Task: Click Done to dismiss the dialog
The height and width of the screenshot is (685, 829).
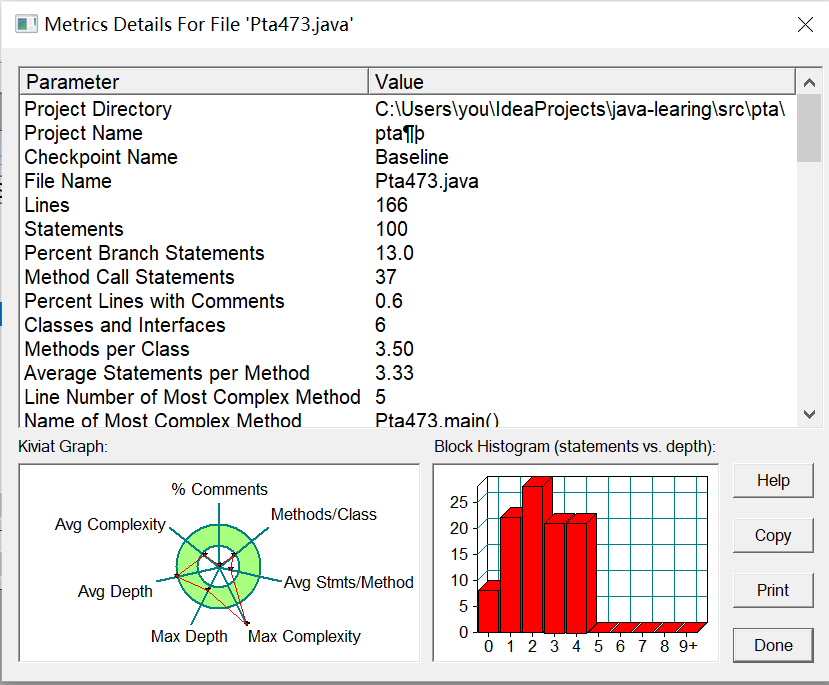Action: (772, 645)
